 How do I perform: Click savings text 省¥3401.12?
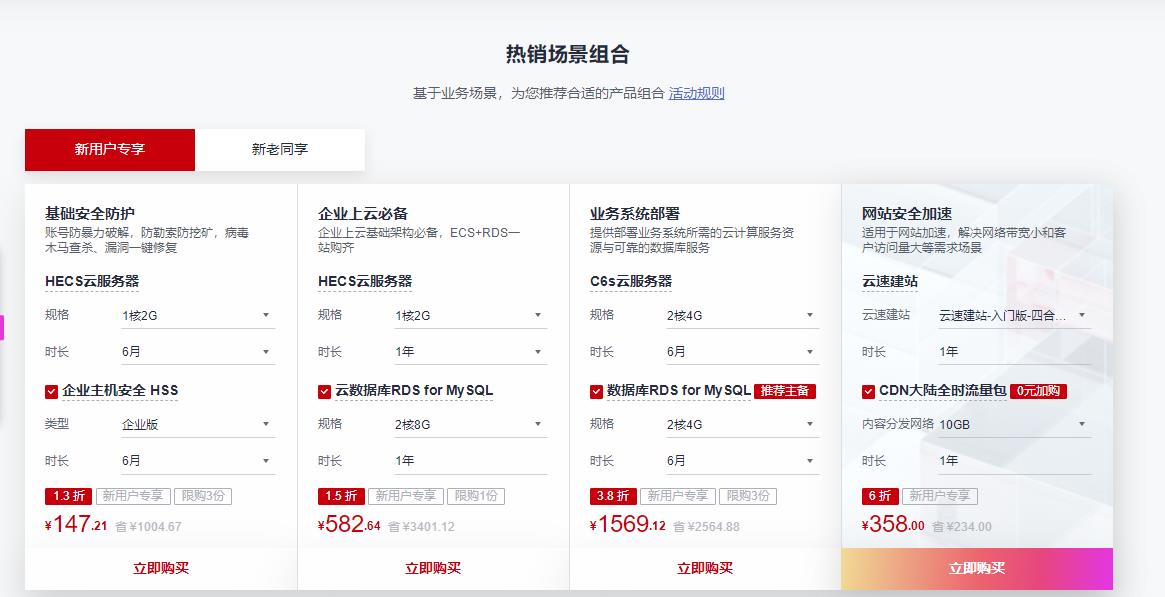421,526
